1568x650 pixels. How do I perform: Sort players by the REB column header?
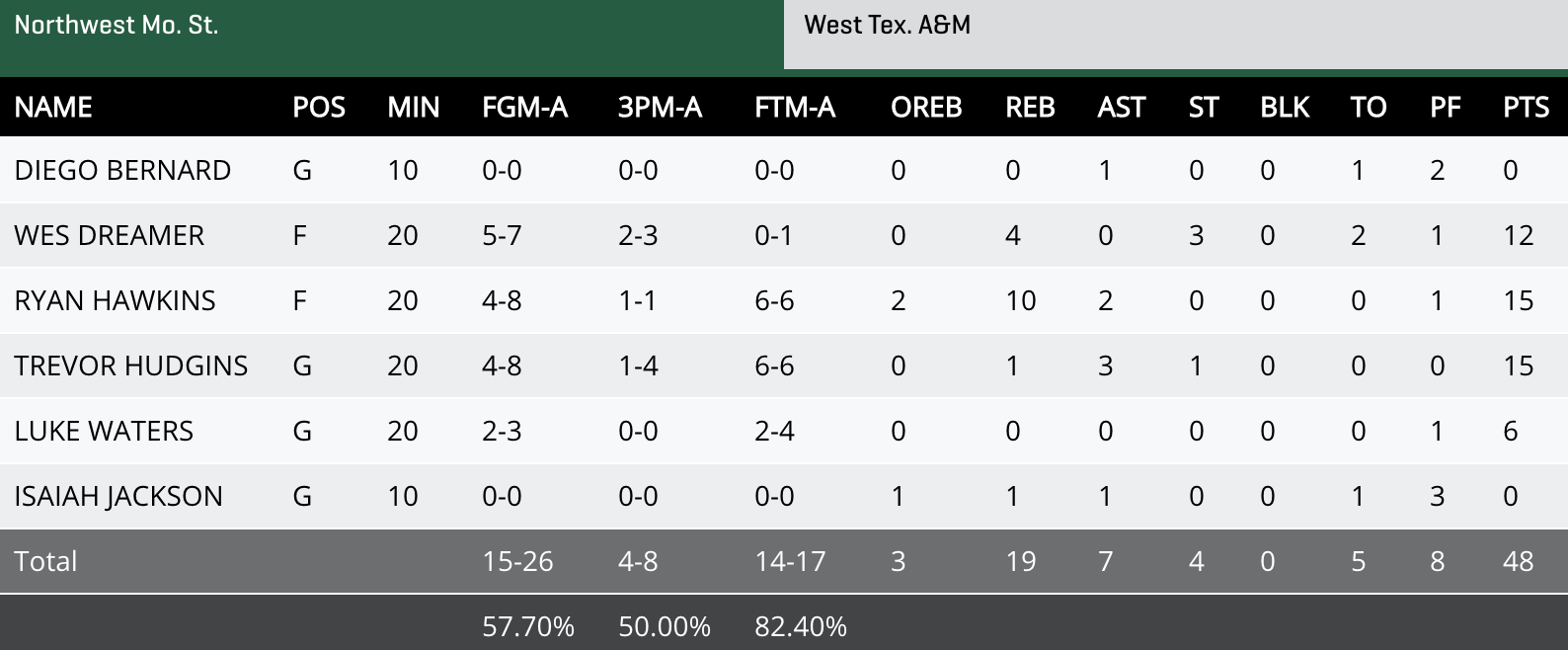(x=1030, y=107)
